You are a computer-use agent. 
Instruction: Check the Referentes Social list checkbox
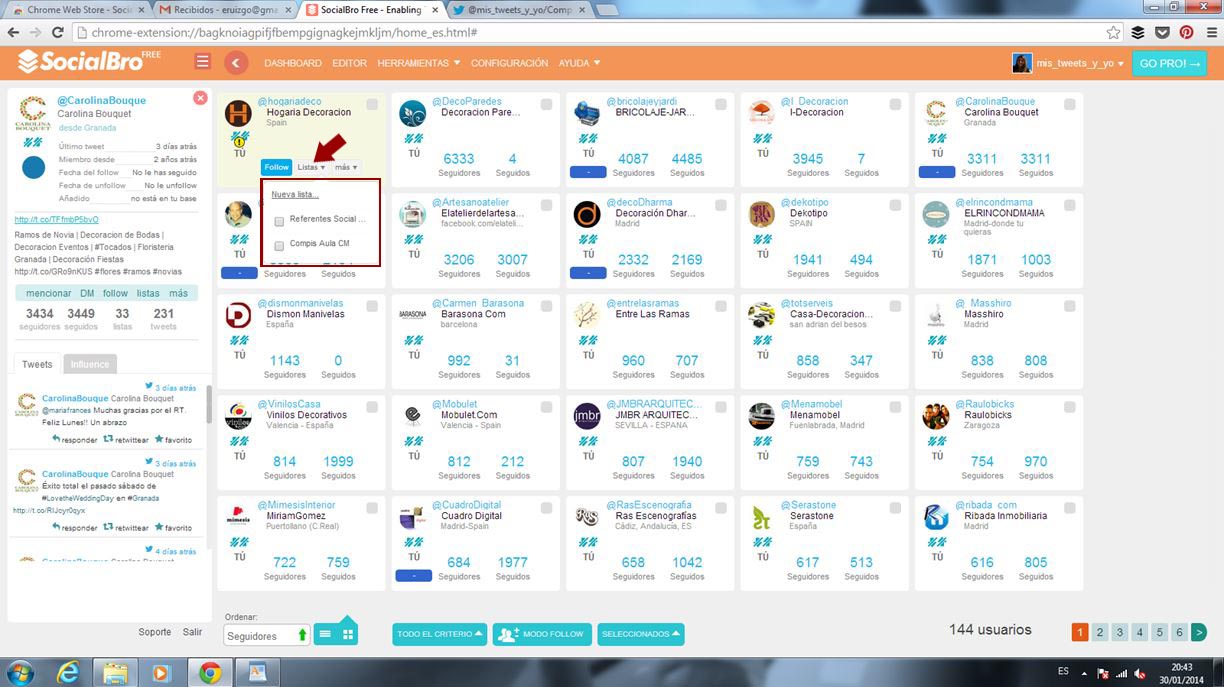point(279,221)
